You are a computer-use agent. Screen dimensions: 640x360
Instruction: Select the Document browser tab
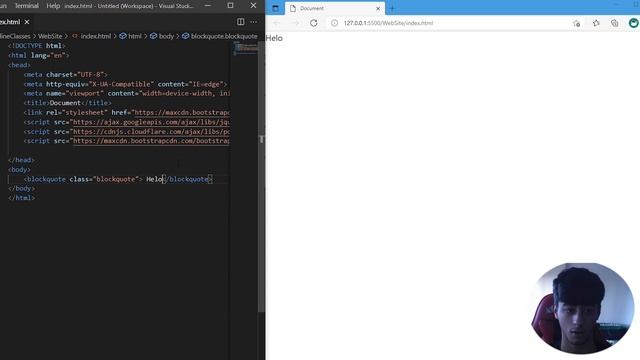click(x=335, y=8)
